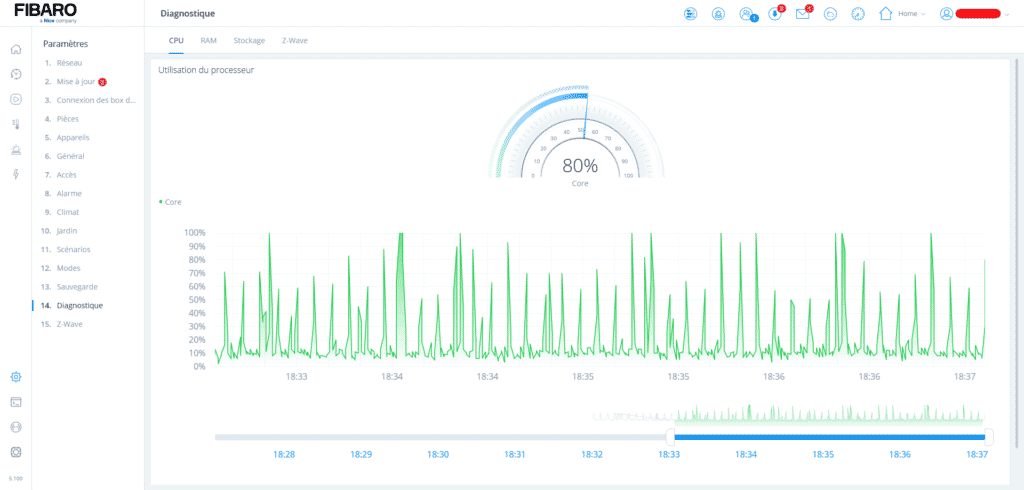Select the settings gear icon in sidebar
The image size is (1024, 490).
[16, 377]
